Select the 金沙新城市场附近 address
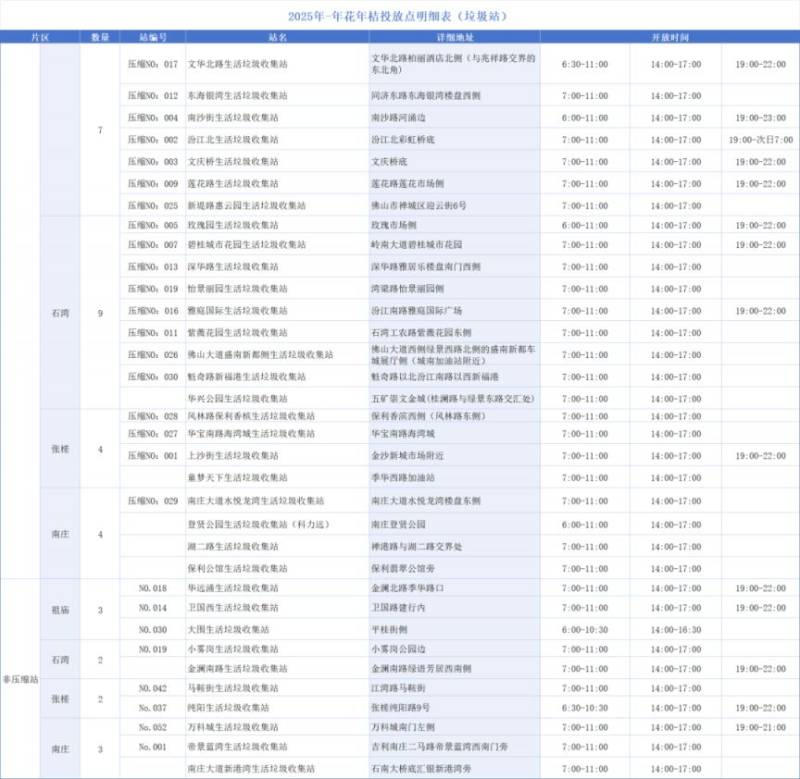This screenshot has width=800, height=779. [x=408, y=456]
